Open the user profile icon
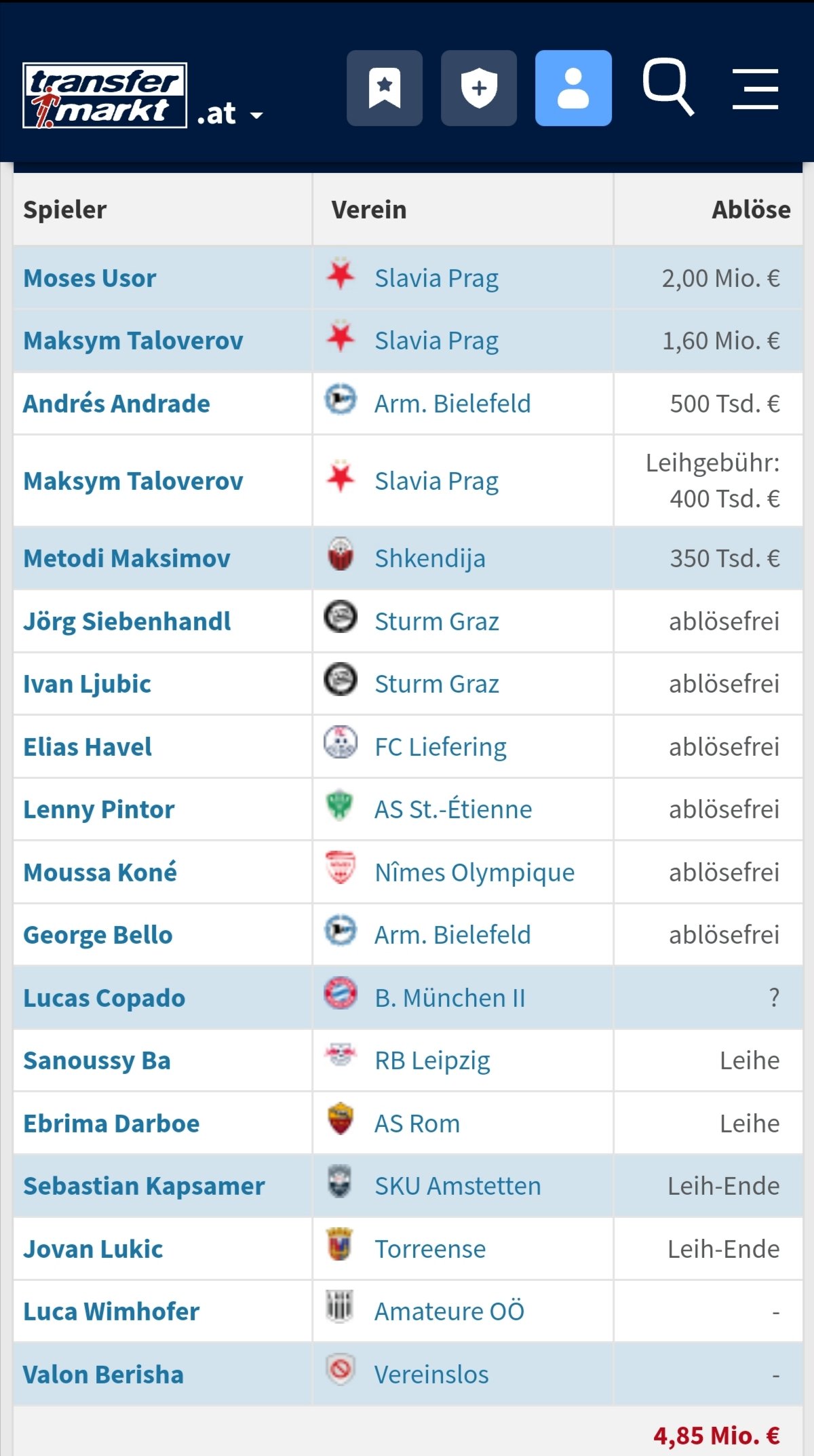The height and width of the screenshot is (1456, 814). click(573, 88)
